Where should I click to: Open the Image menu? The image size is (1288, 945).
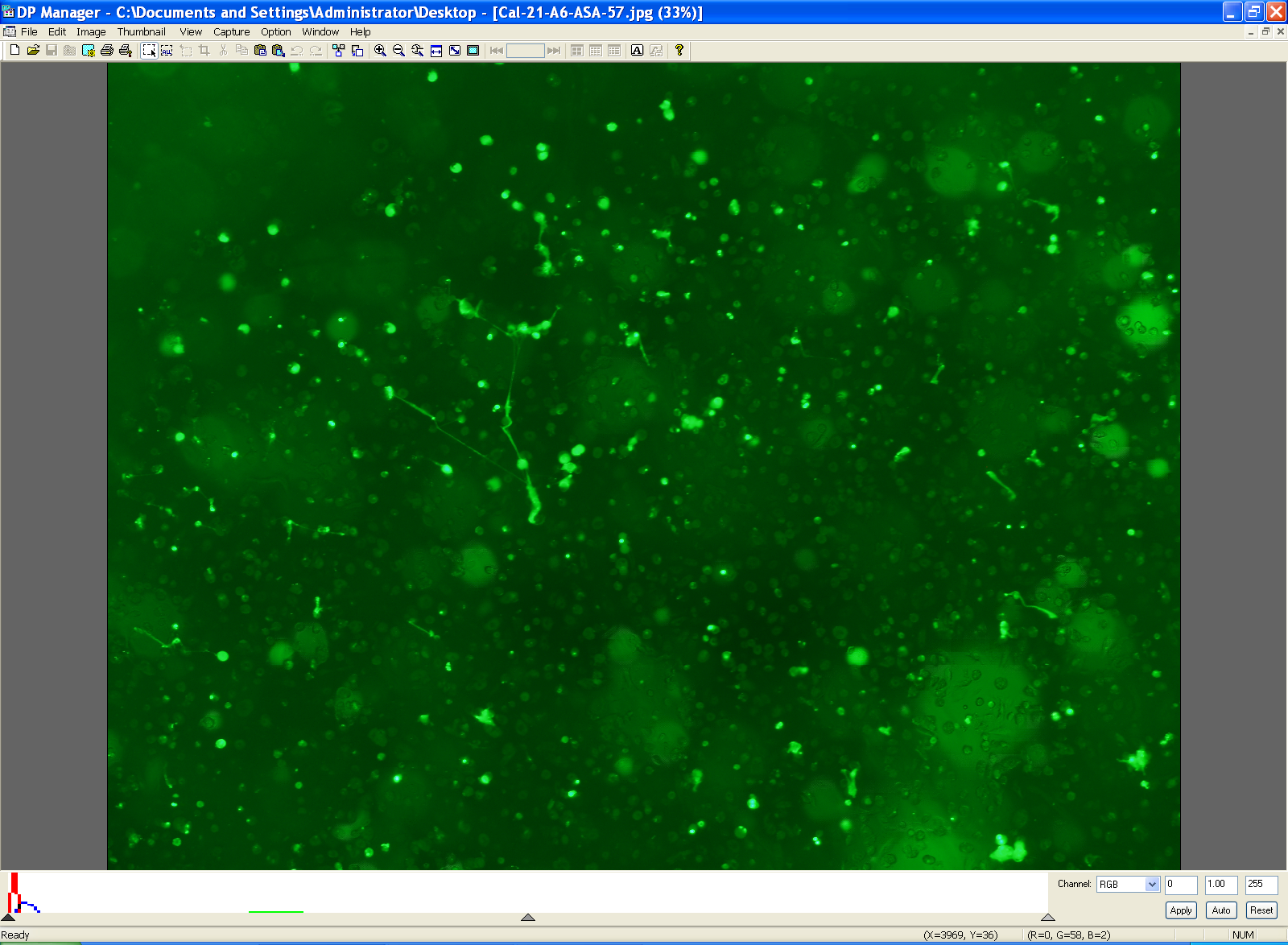coord(91,32)
